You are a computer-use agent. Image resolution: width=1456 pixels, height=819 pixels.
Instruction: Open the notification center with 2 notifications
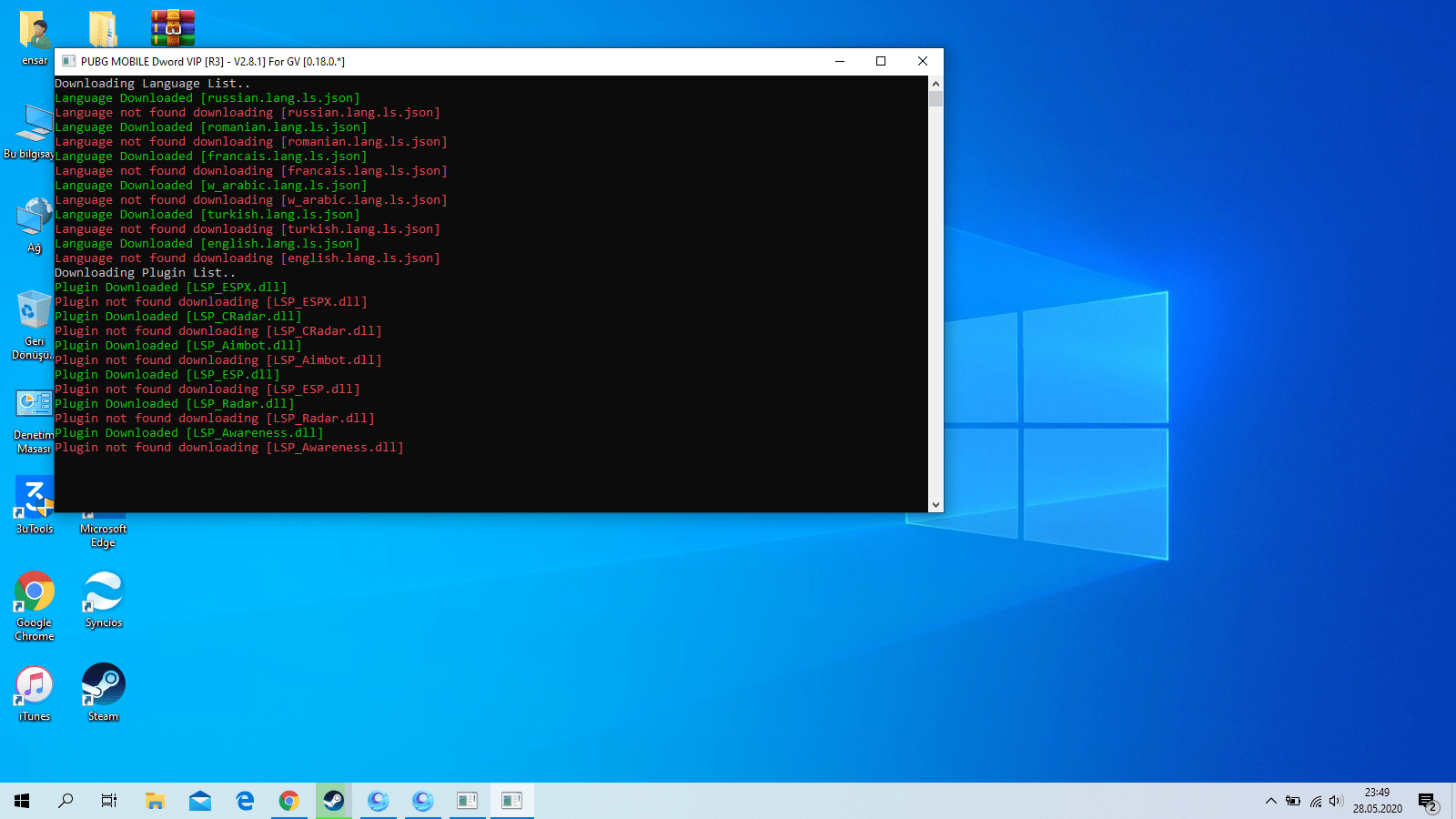coord(1428,802)
